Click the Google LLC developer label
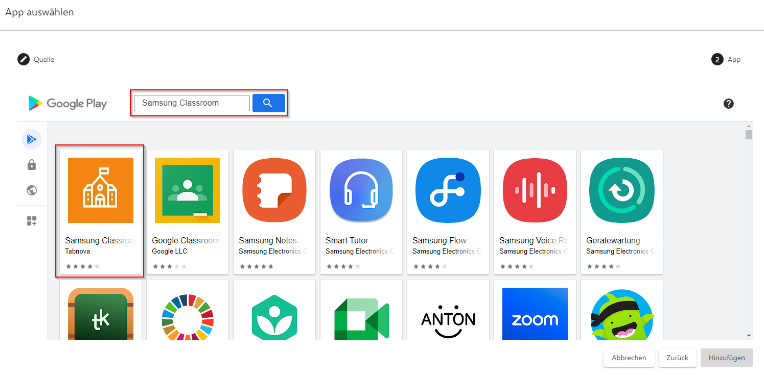Screen dimensions: 764x375 [170, 252]
